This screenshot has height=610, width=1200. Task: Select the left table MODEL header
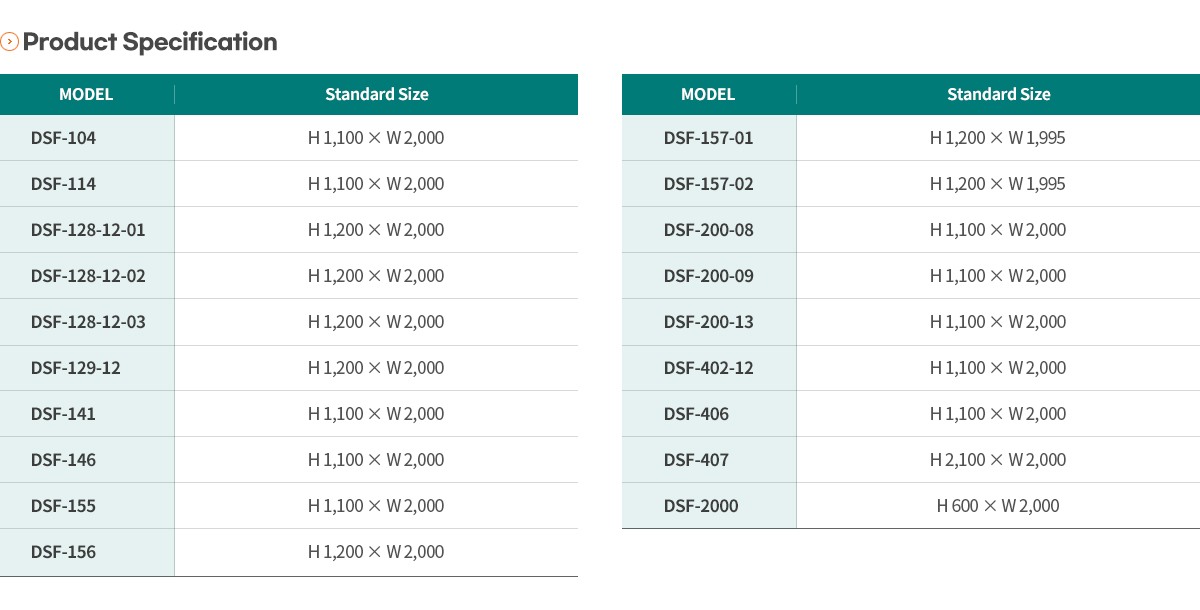pos(86,95)
